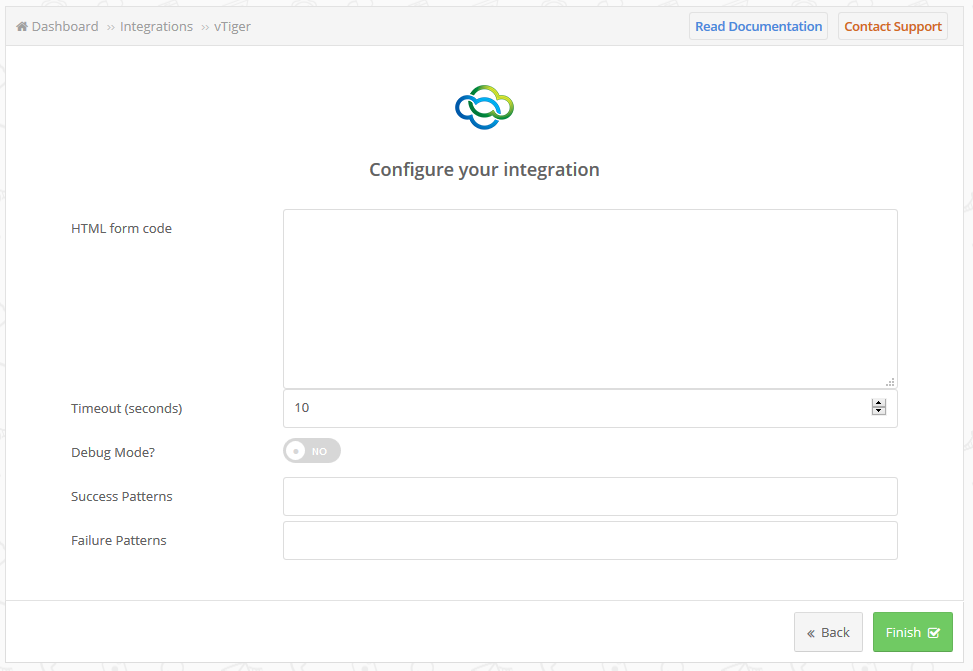Click the Success Patterns input field
The image size is (973, 671).
[590, 496]
